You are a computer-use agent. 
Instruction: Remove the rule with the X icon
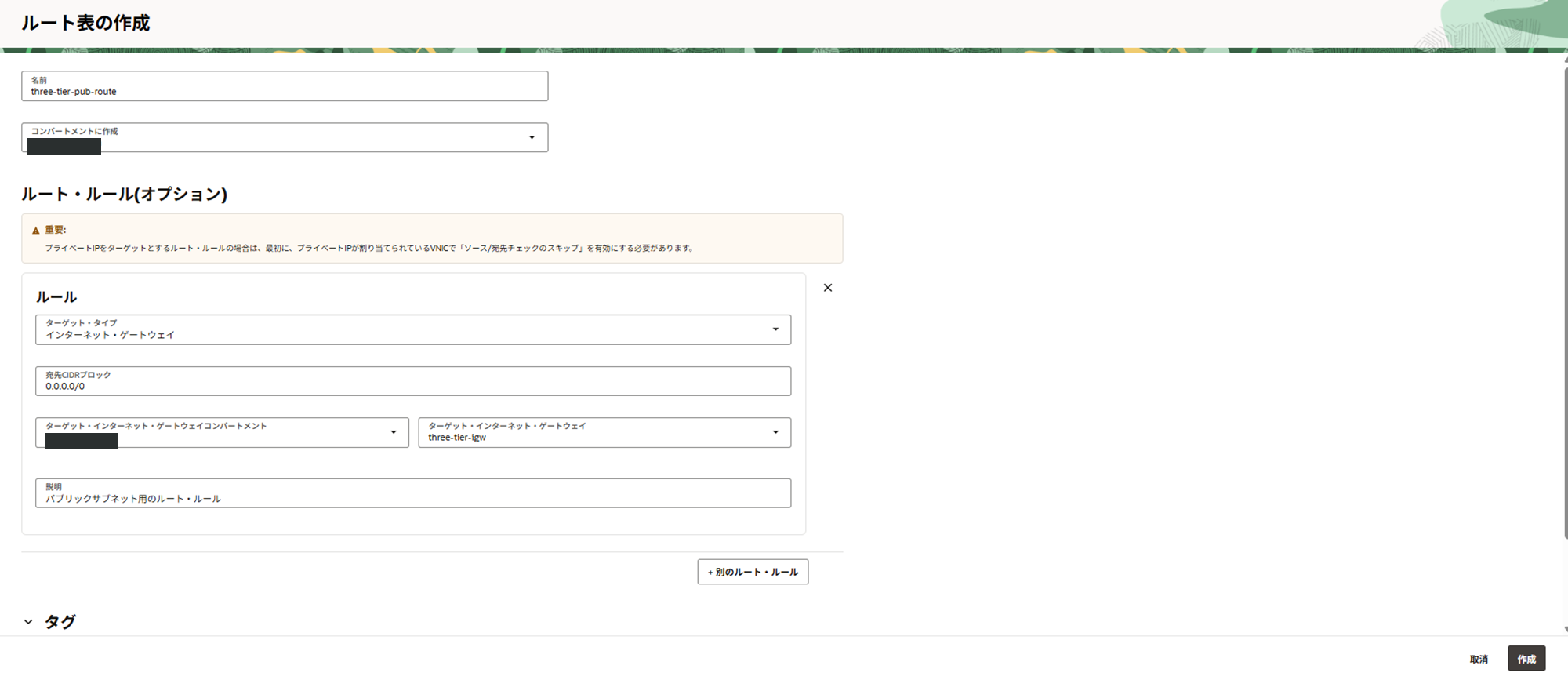point(827,288)
